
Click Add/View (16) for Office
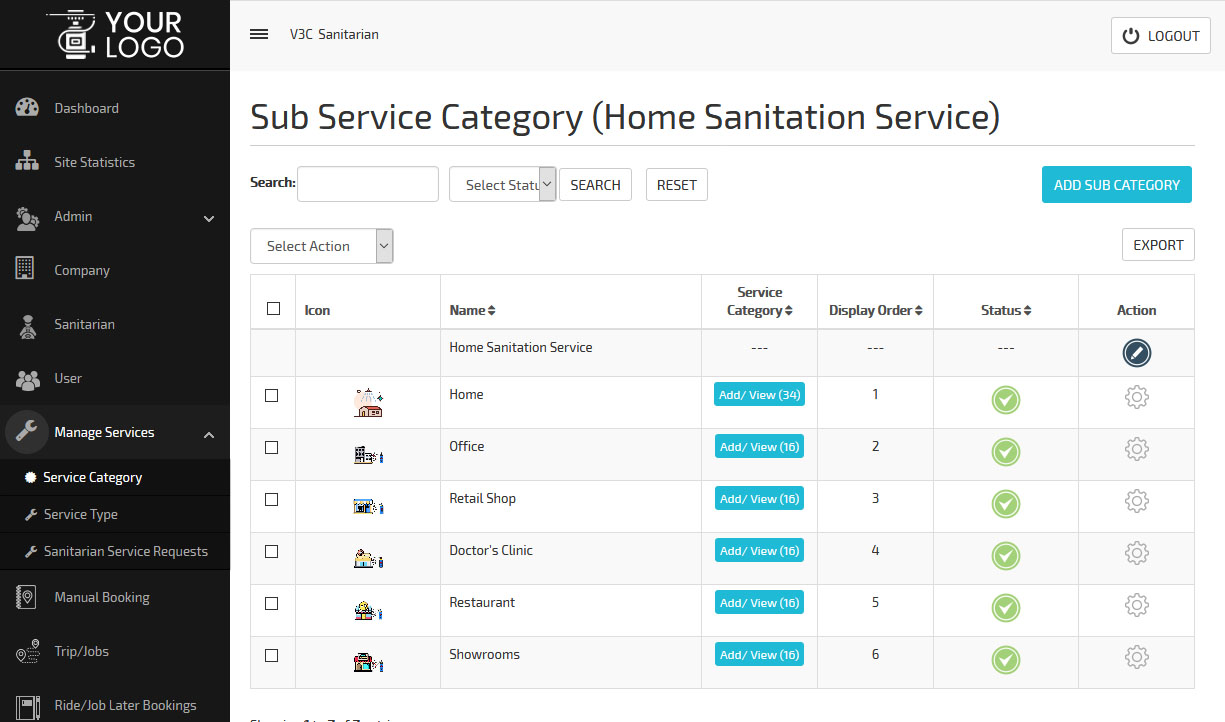coord(760,447)
